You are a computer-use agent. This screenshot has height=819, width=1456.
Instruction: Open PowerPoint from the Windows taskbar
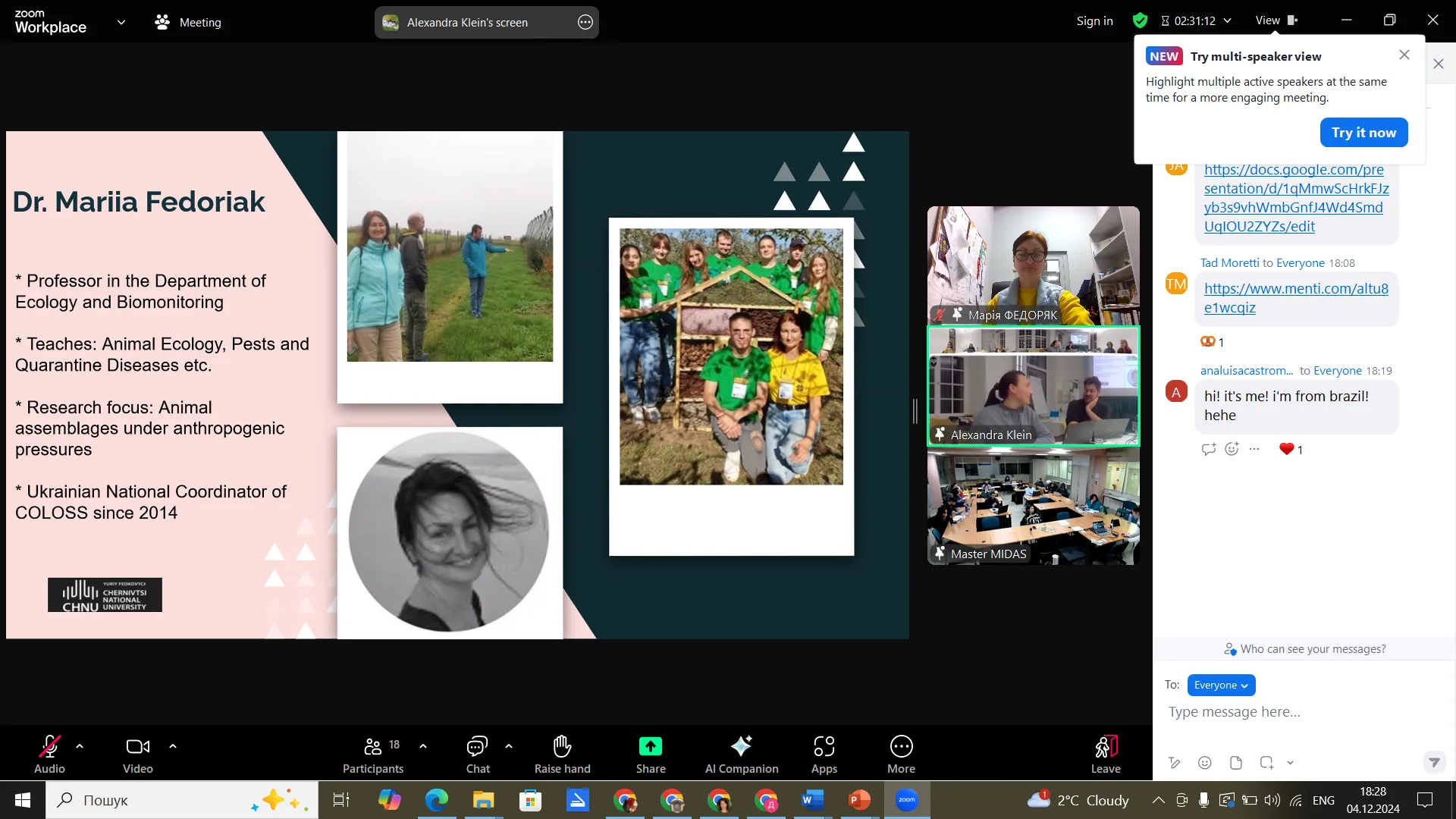[x=859, y=800]
